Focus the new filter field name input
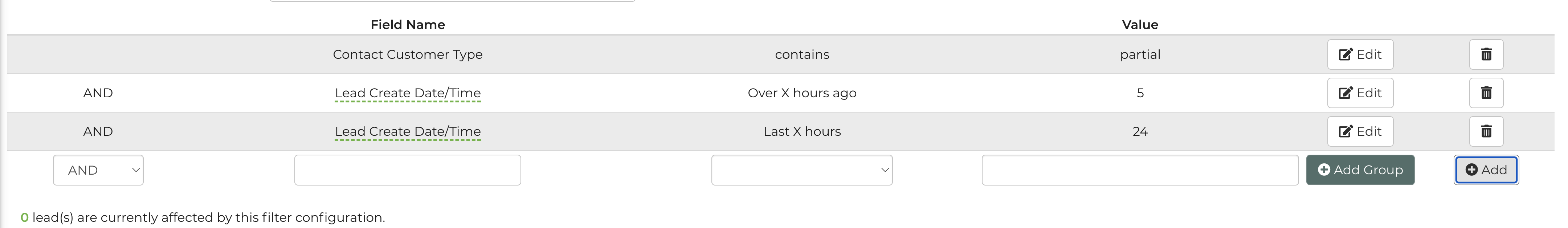Viewport: 1568px width, 228px height. point(407,170)
